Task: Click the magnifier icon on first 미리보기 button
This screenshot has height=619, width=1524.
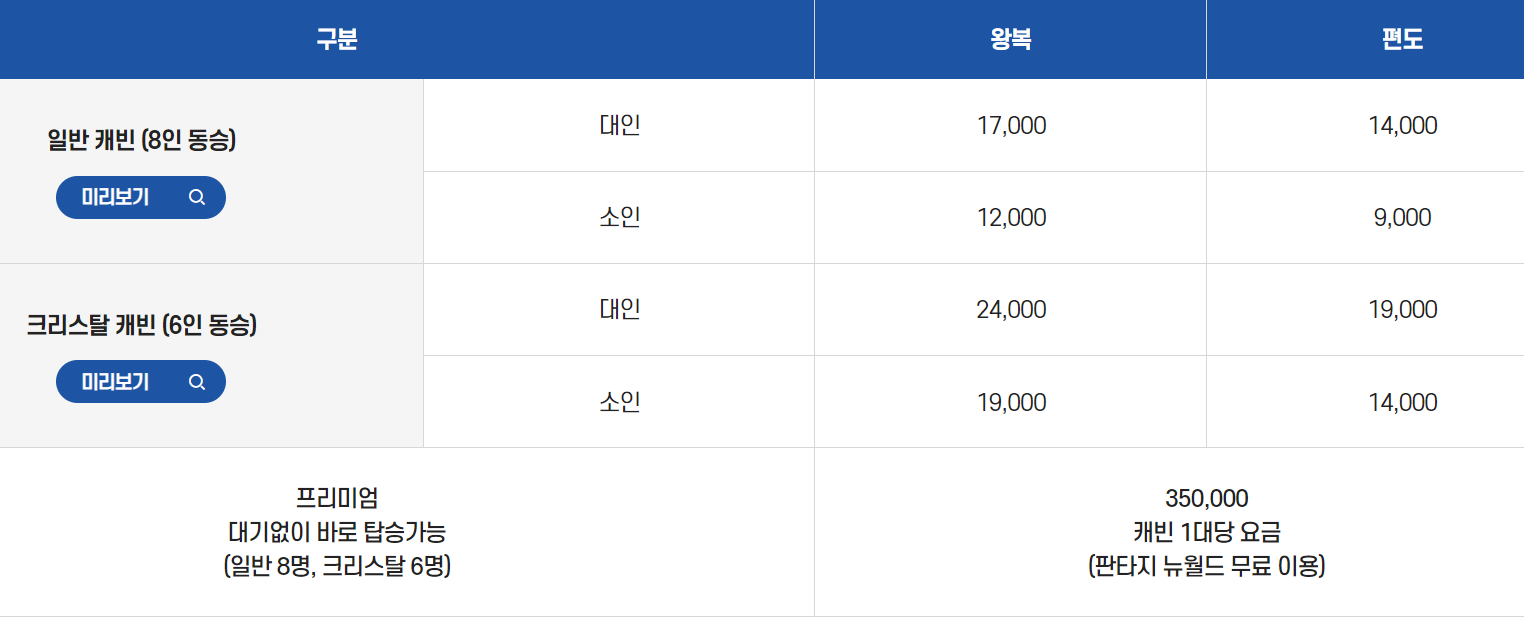Action: pos(197,197)
